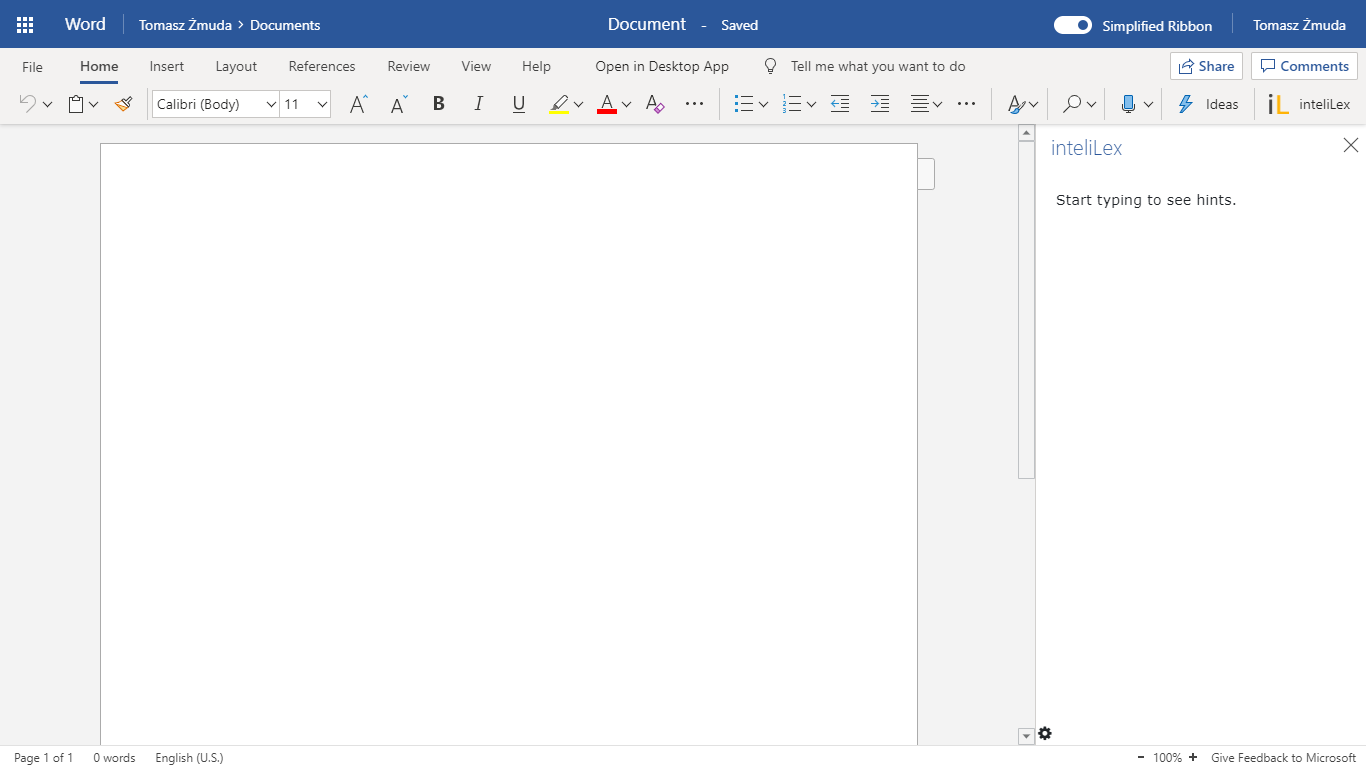Clear formatting with eraser icon
Viewport: 1366px width, 768px height.
(655, 104)
